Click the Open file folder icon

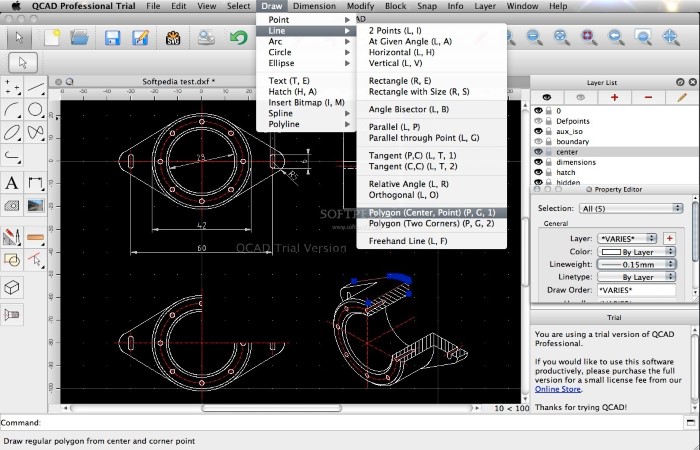79,38
